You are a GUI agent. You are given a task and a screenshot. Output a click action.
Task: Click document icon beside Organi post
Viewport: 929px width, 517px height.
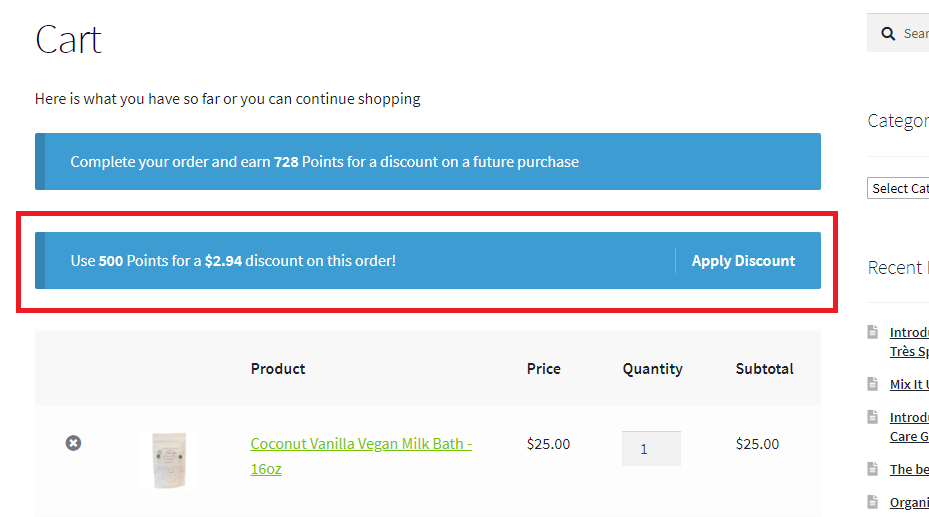coord(873,502)
